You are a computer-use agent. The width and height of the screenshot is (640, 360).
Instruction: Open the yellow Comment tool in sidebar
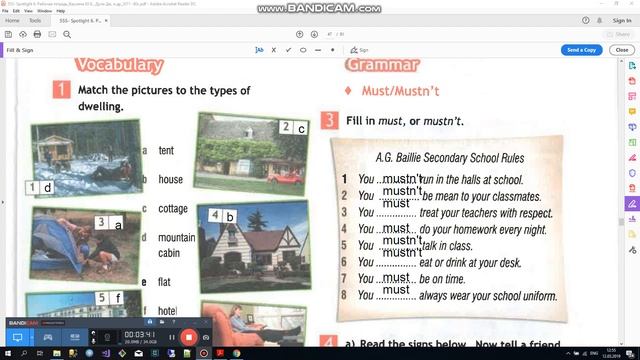pos(632,111)
